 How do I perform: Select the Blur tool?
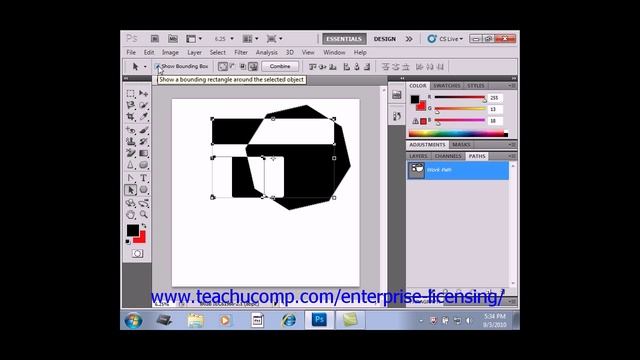pyautogui.click(x=131, y=164)
